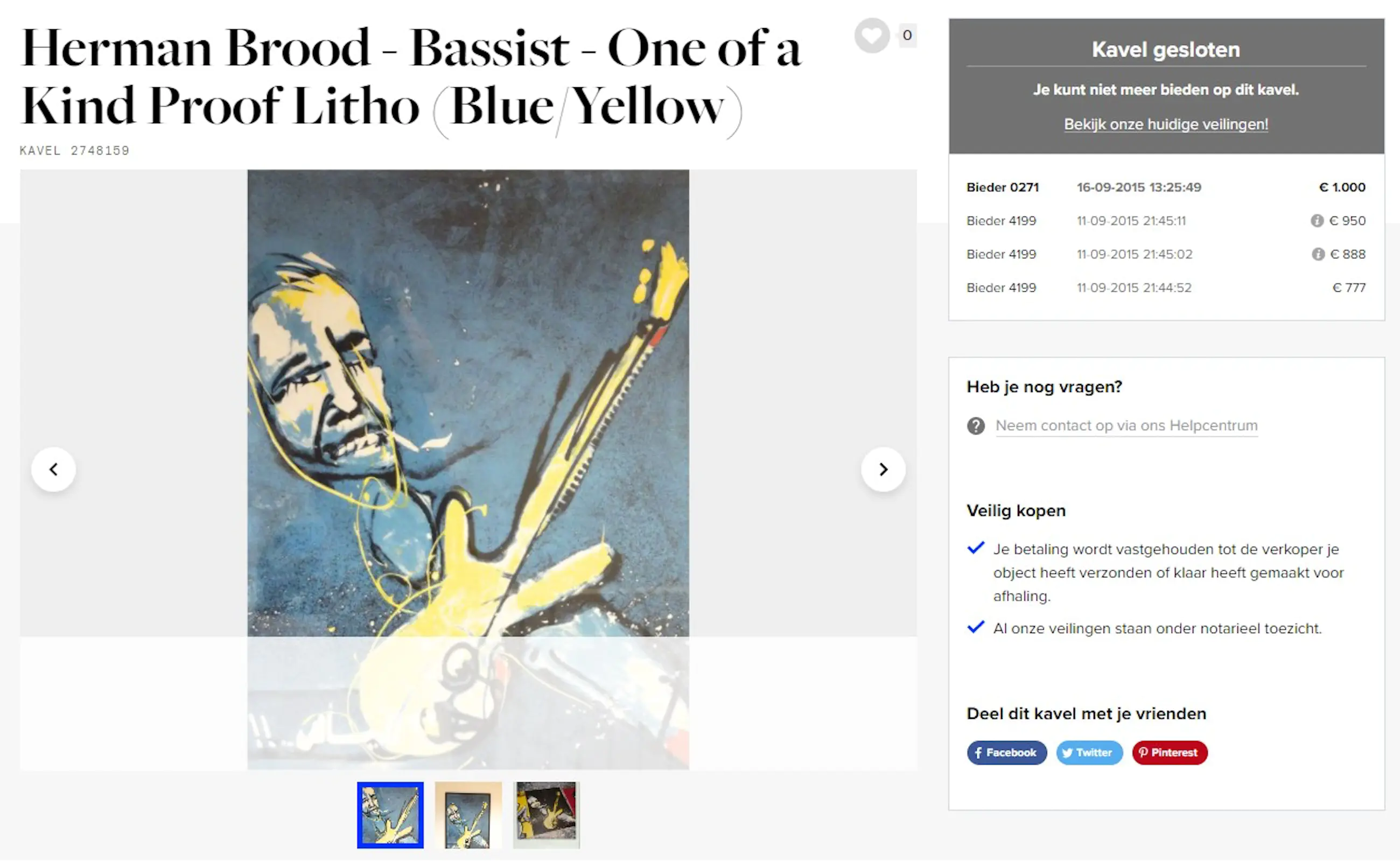Select the first blue-bordered thumbnail
Image resolution: width=1400 pixels, height=861 pixels.
pos(390,815)
